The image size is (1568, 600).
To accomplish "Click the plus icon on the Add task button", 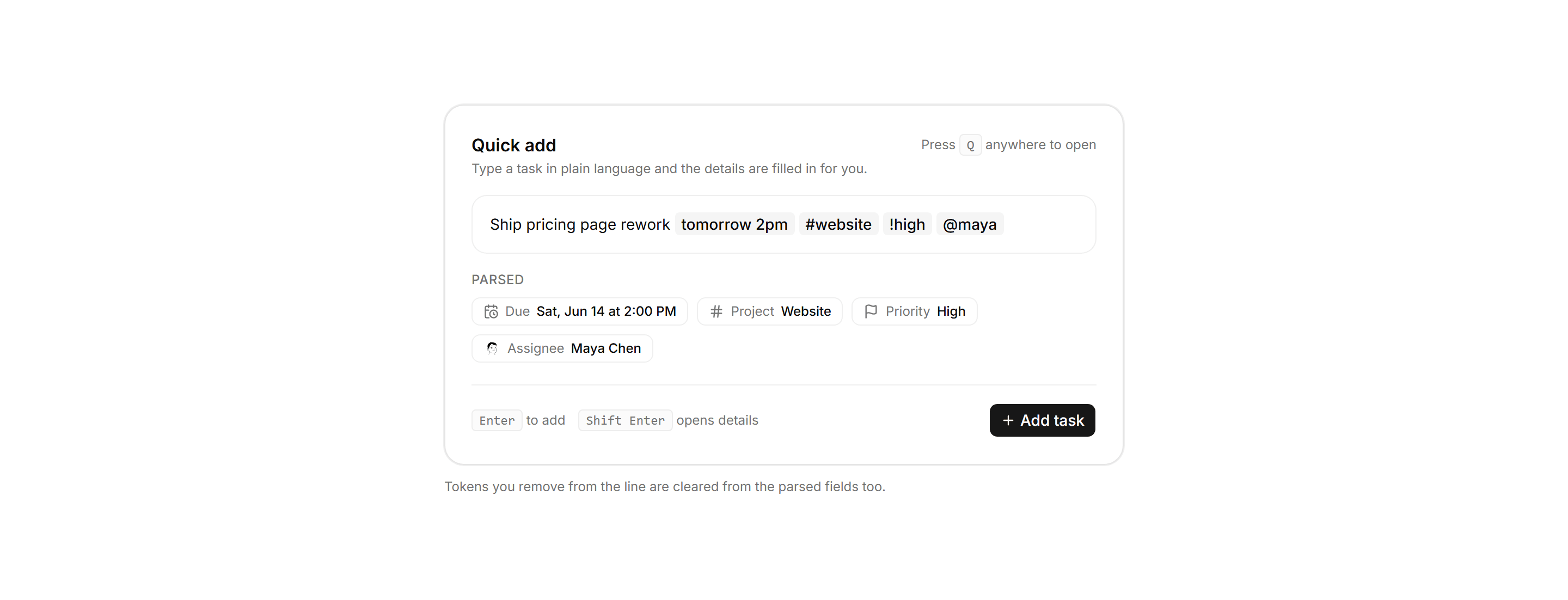I will [x=1008, y=420].
